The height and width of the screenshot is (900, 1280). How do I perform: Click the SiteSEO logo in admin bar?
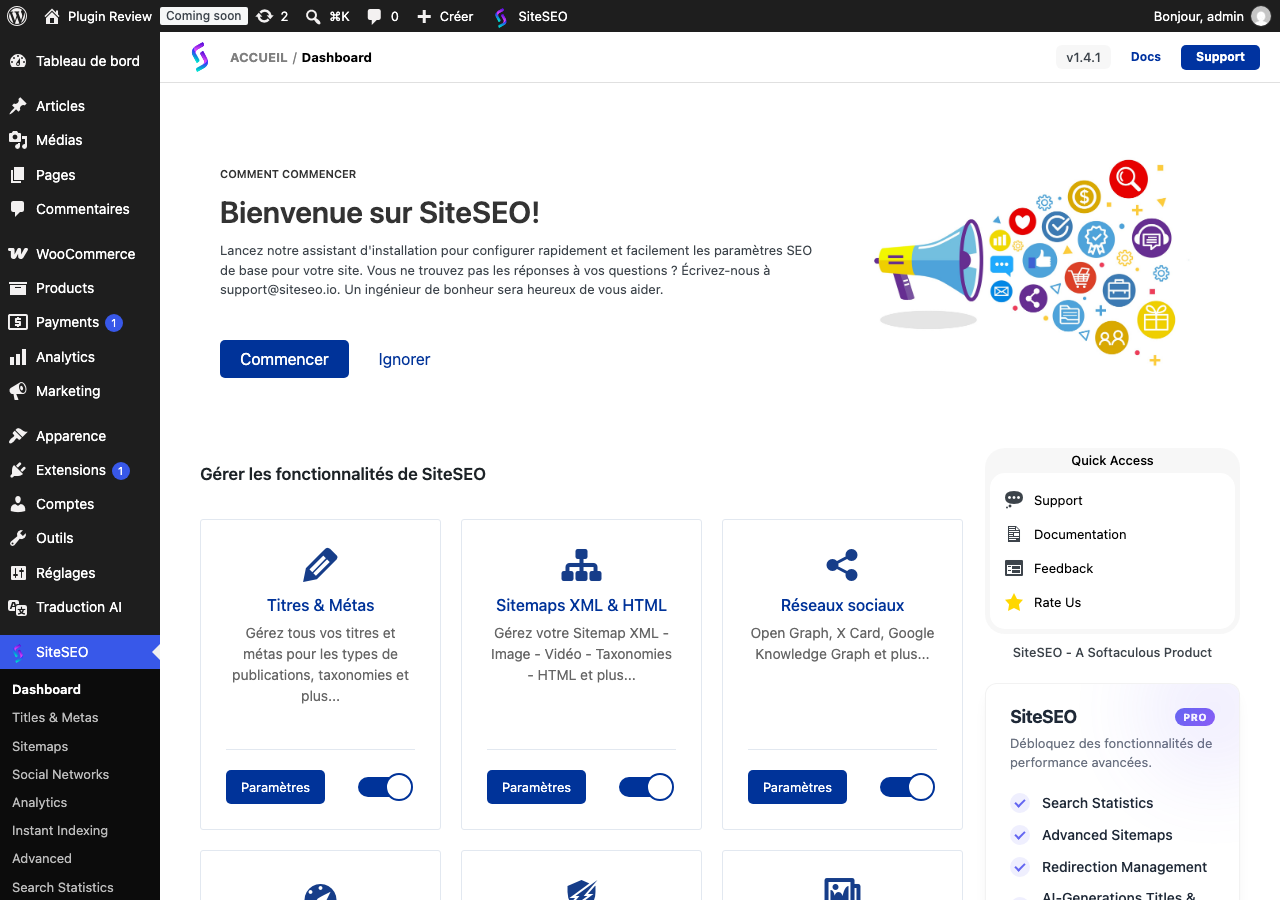(501, 16)
